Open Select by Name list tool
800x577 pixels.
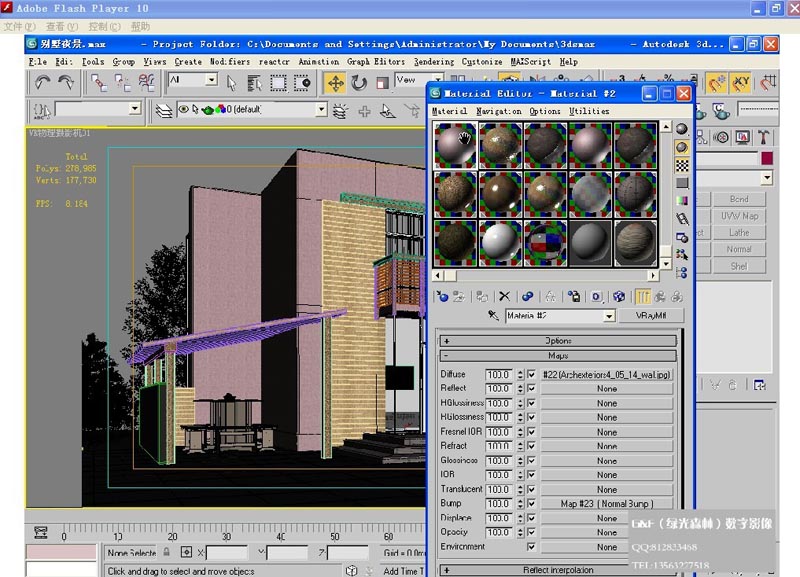point(254,83)
